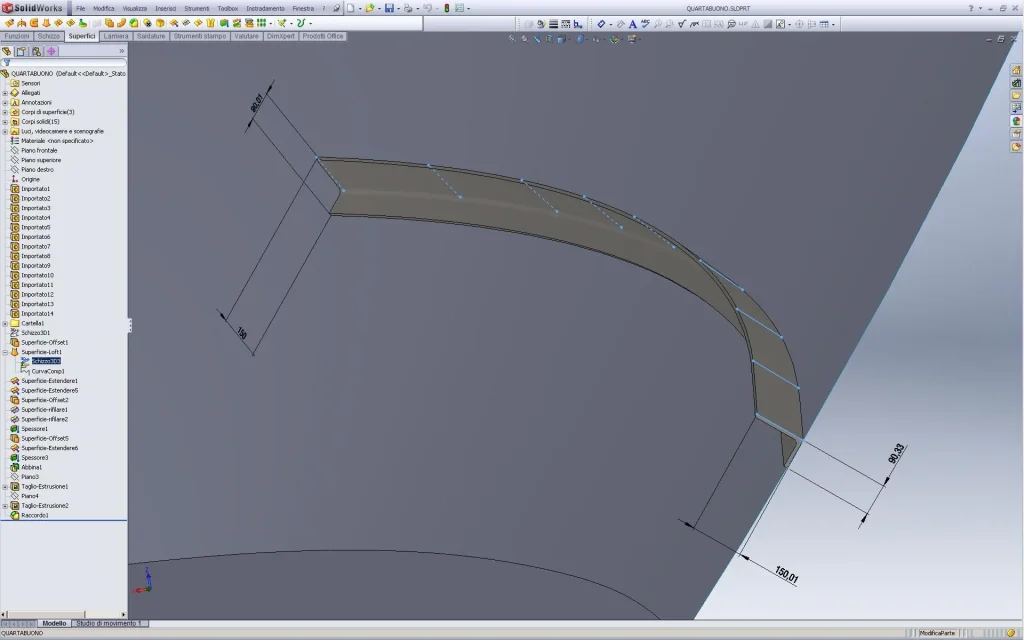The image size is (1024, 640).
Task: Click ModificaParte in status bar
Action: [x=937, y=633]
